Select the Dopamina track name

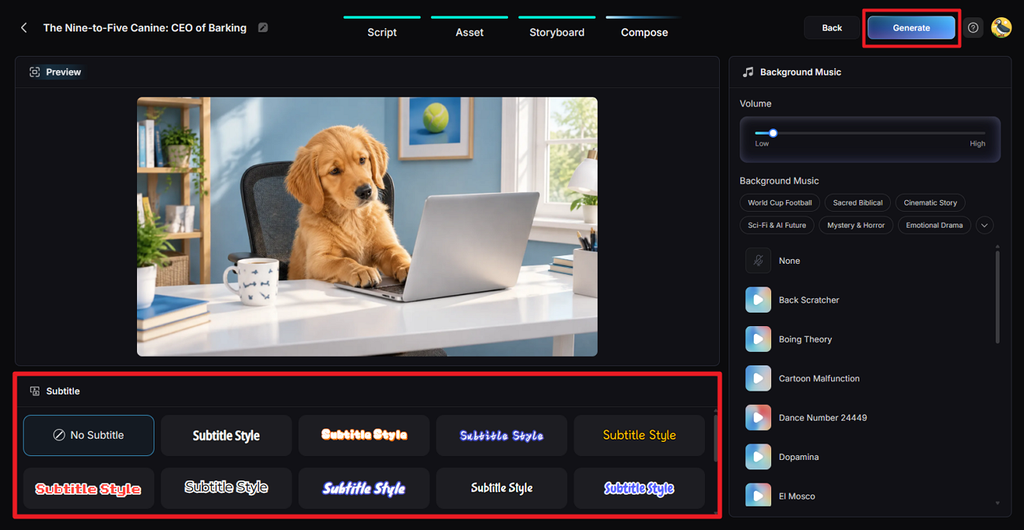[x=799, y=457]
